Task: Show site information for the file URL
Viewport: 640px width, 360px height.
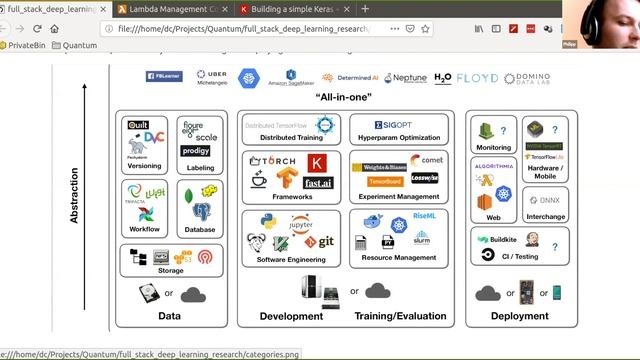Action: coord(109,29)
